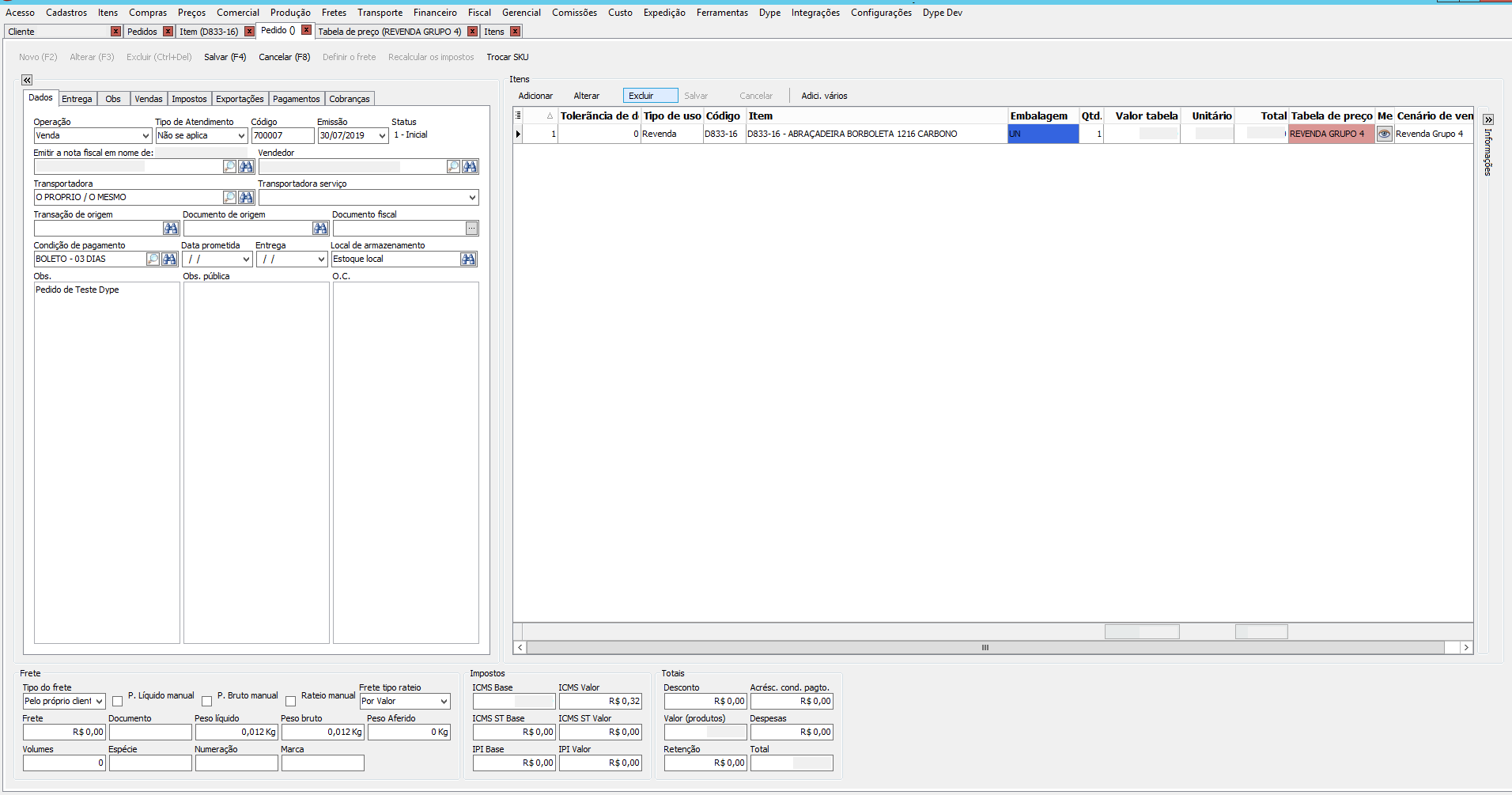Click the horizontal scrollbar thumb of item grid

point(985,648)
